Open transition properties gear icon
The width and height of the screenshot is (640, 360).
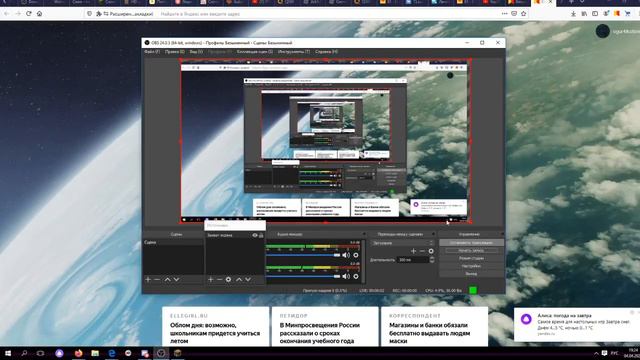point(431,251)
